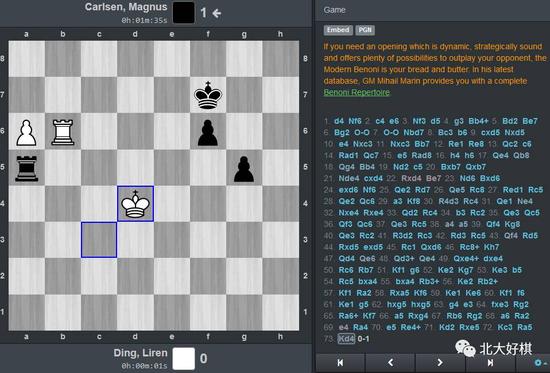Viewport: 550px width, 373px height.
Task: Open the Benoni Repertoire link
Action: 356,92
